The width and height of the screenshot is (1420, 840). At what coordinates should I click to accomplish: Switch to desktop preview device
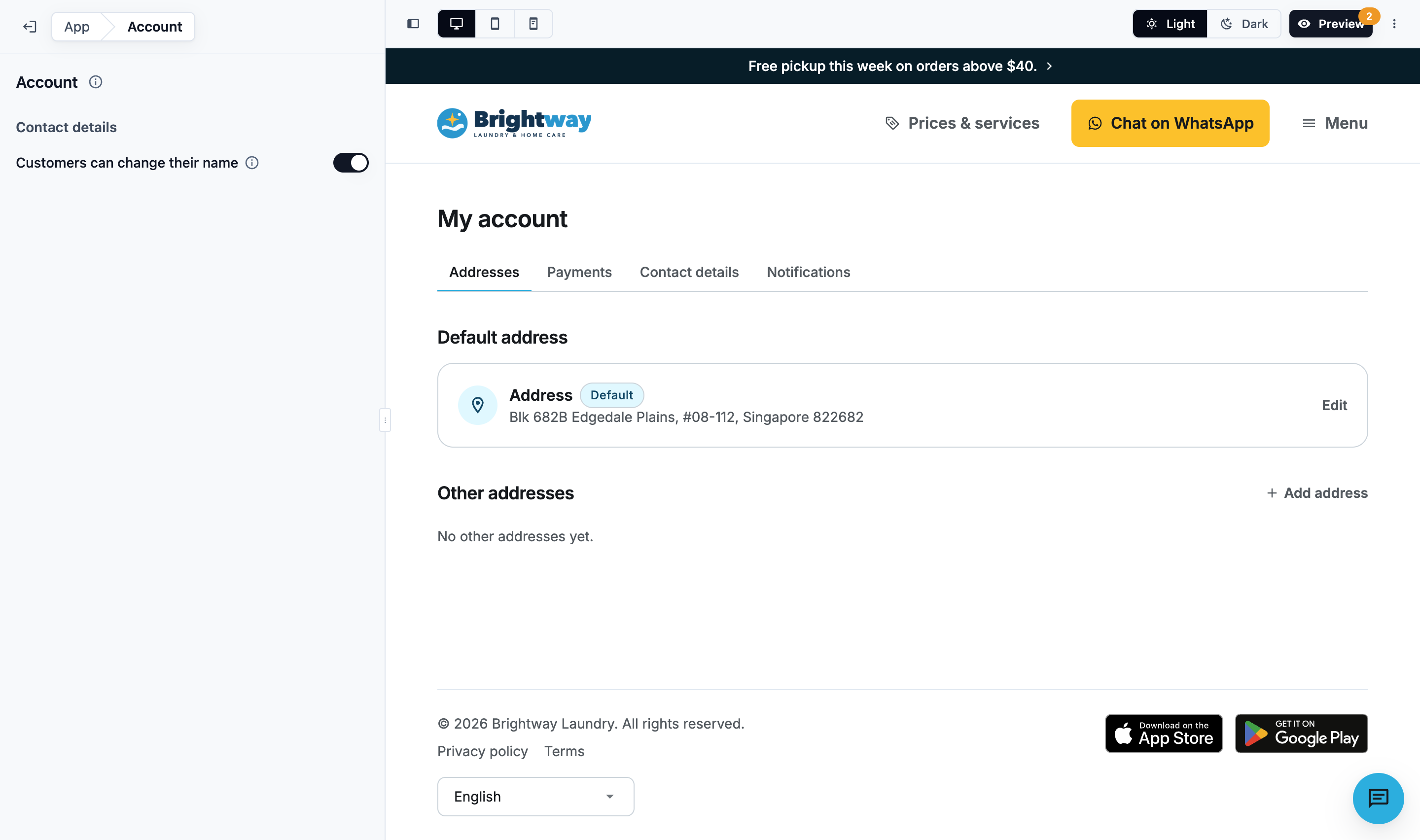(456, 24)
